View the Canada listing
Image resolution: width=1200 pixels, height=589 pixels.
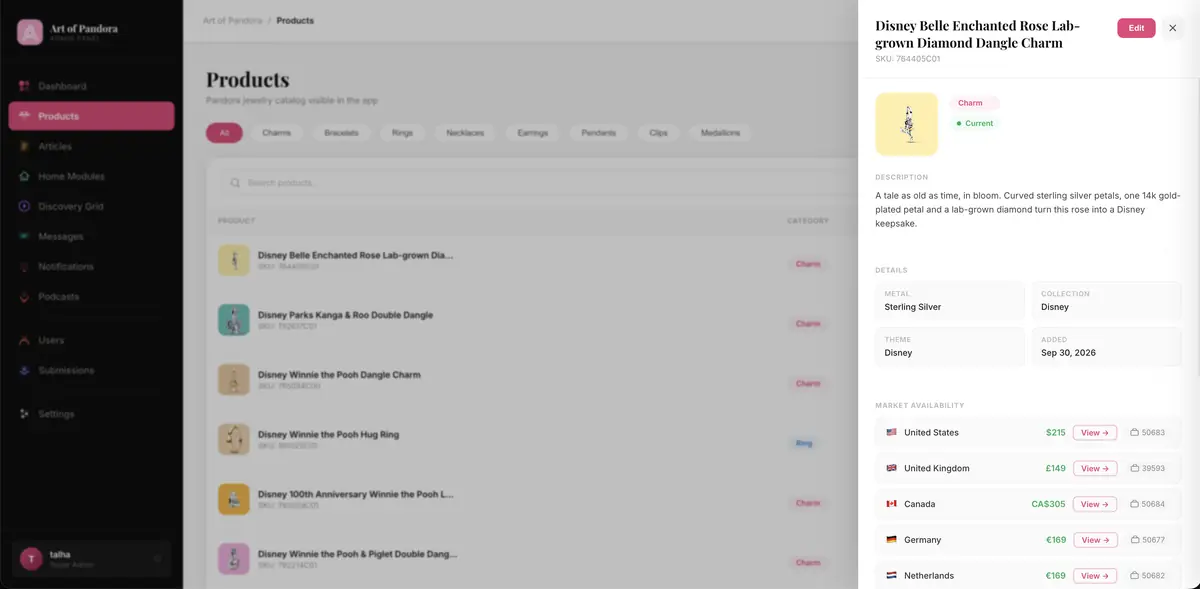(x=1095, y=504)
